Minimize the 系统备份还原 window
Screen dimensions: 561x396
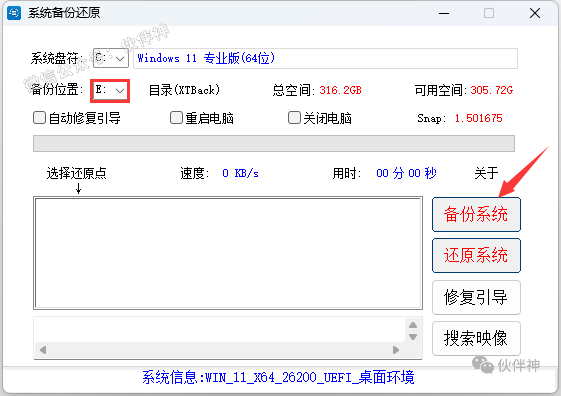tap(444, 13)
